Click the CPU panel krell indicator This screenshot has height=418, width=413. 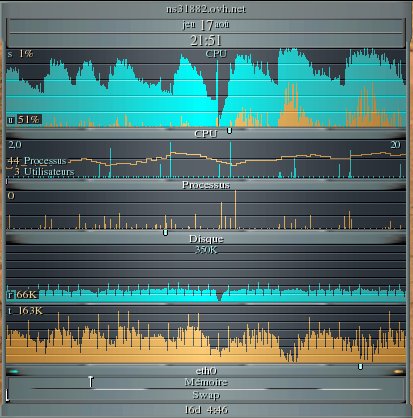tap(229, 130)
